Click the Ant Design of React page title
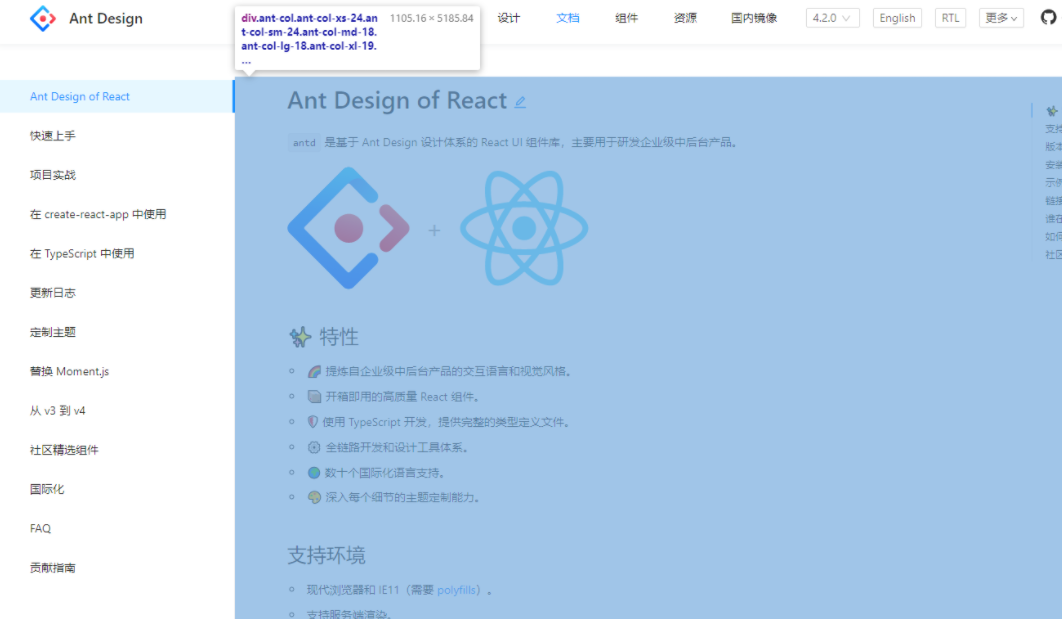This screenshot has height=619, width=1062. click(397, 100)
